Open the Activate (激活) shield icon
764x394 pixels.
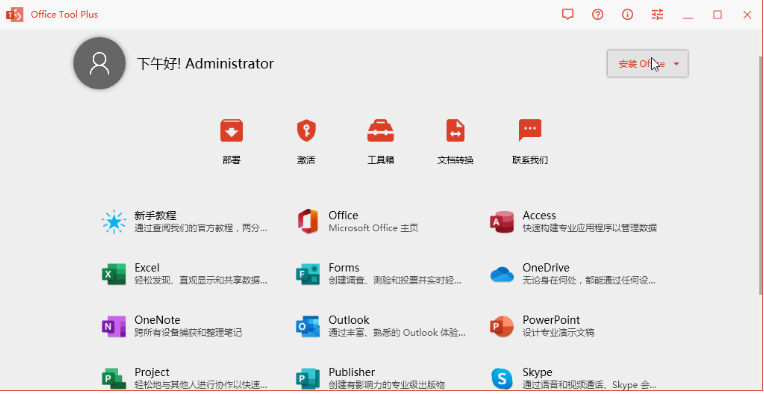(x=306, y=131)
